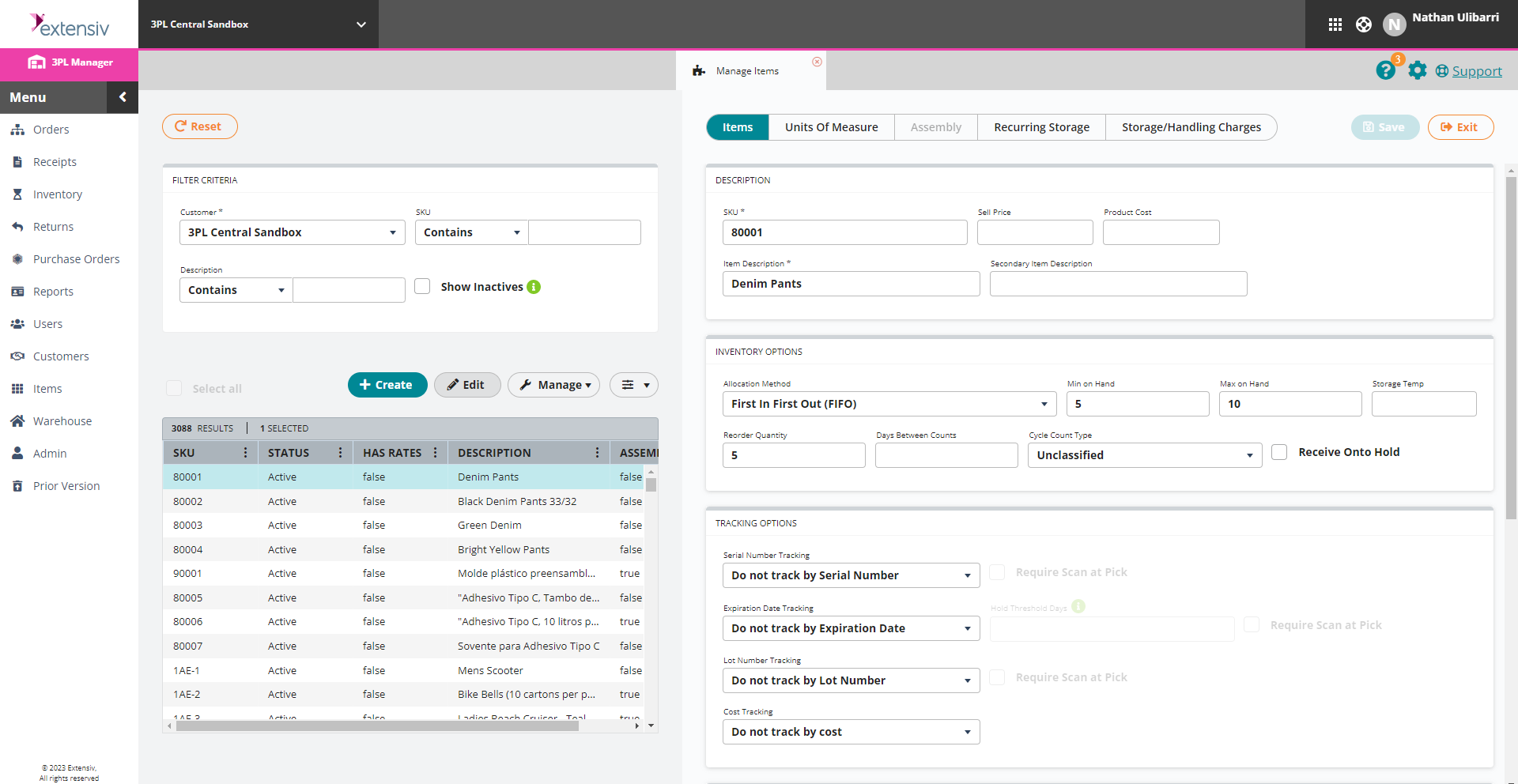Open the Purchase Orders section

pyautogui.click(x=76, y=258)
